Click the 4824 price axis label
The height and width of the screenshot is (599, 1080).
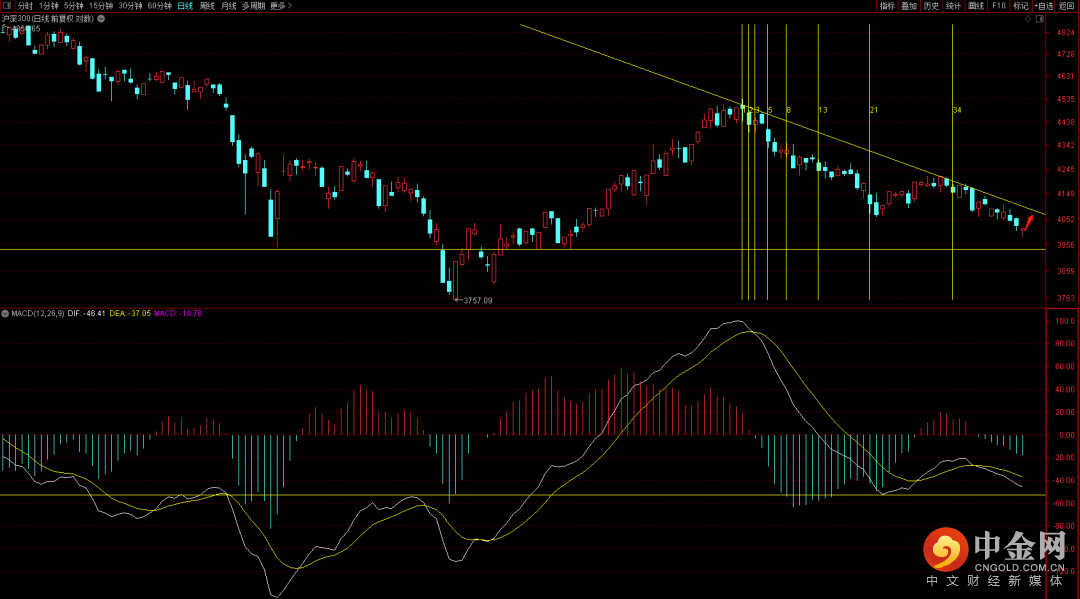(x=1065, y=32)
